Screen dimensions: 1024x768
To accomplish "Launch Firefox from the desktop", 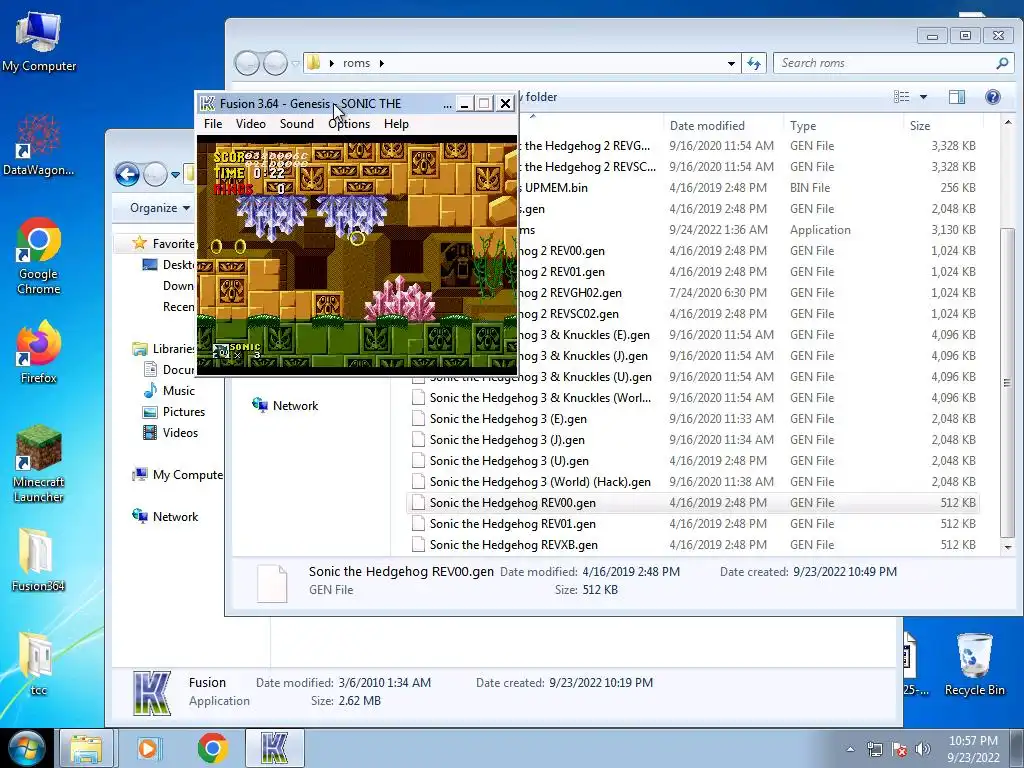I will 39,351.
